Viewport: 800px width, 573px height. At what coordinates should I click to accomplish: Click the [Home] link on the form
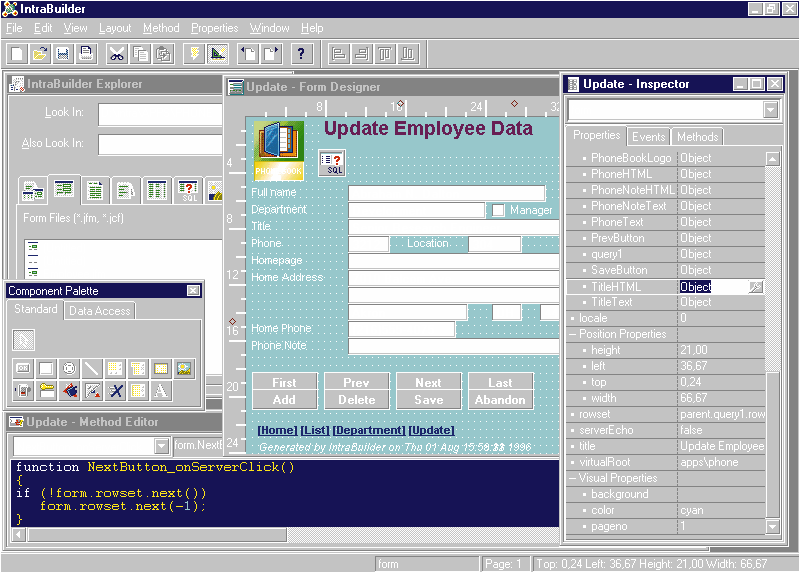click(277, 430)
